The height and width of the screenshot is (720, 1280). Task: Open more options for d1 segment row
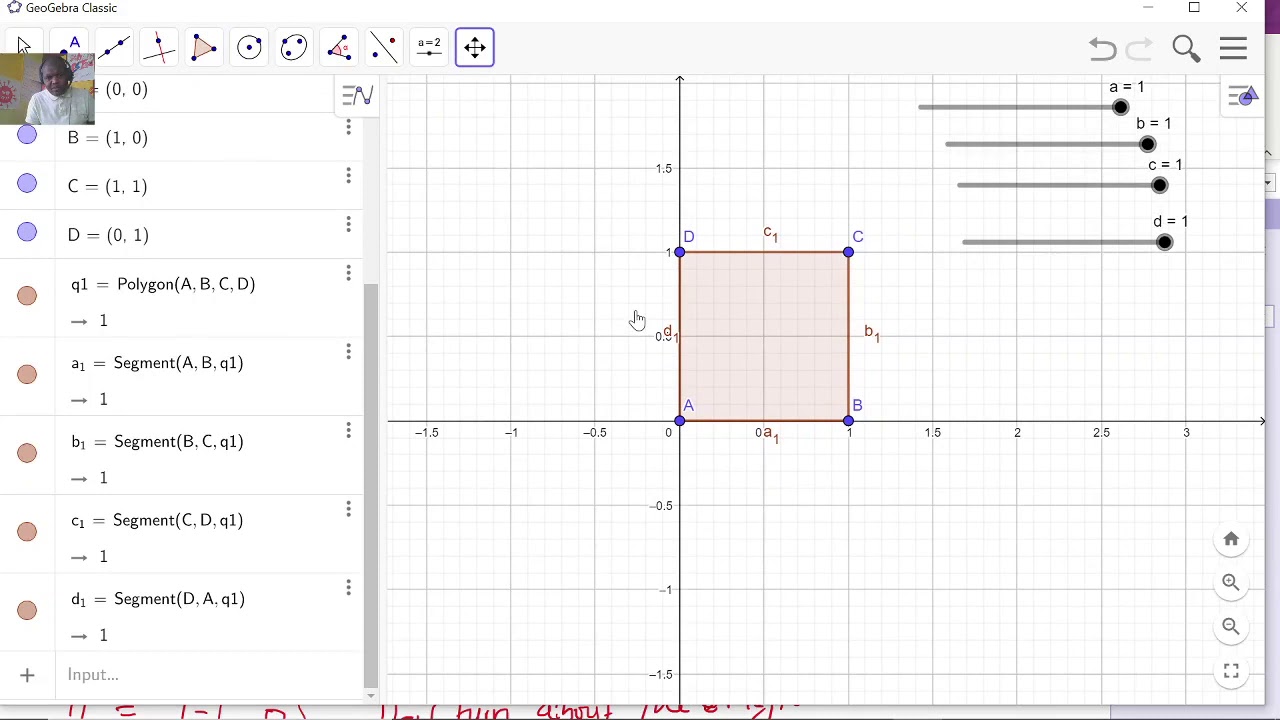pos(348,588)
